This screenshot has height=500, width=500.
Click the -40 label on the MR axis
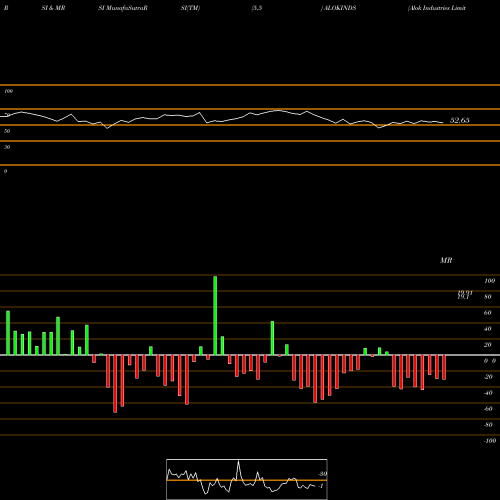[488, 393]
